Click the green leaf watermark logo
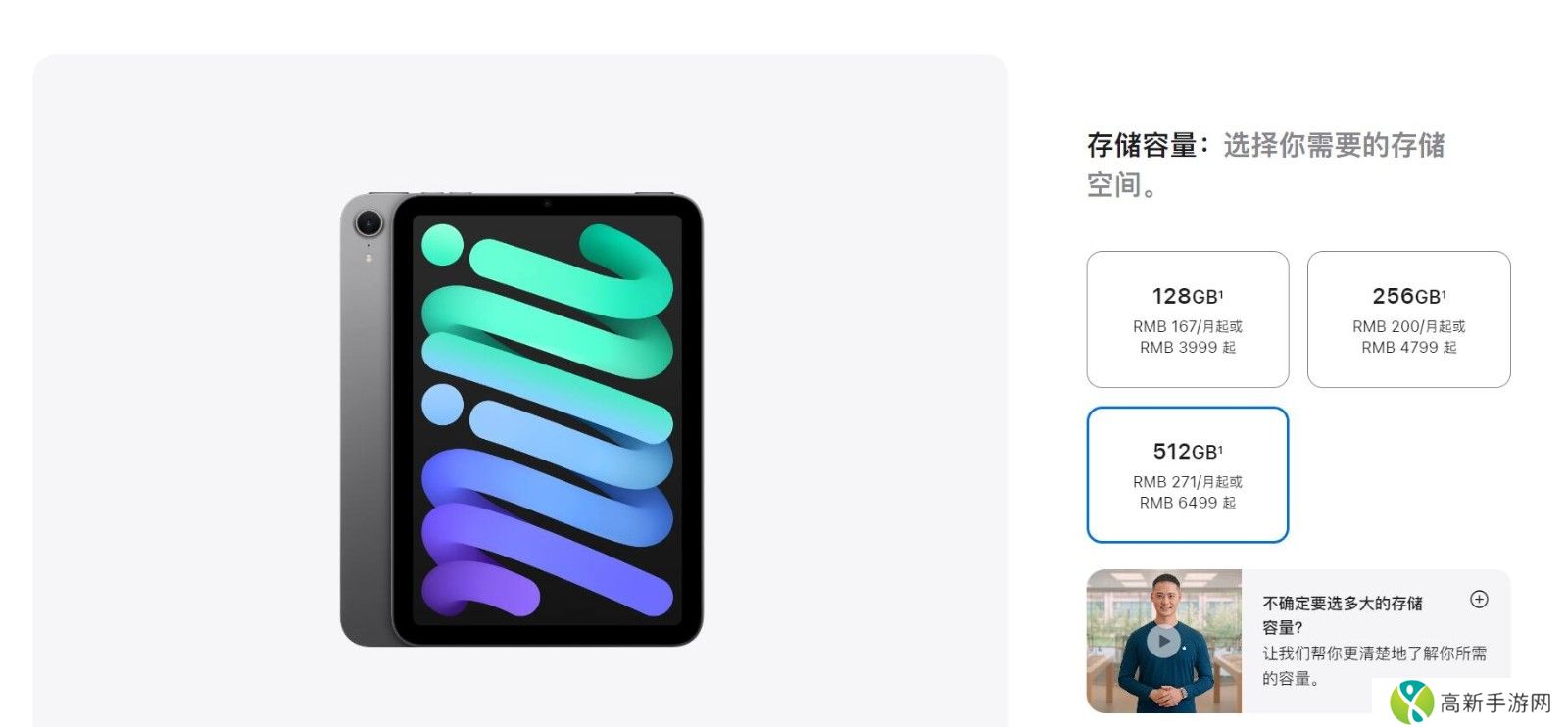The height and width of the screenshot is (727, 1568). (1411, 702)
